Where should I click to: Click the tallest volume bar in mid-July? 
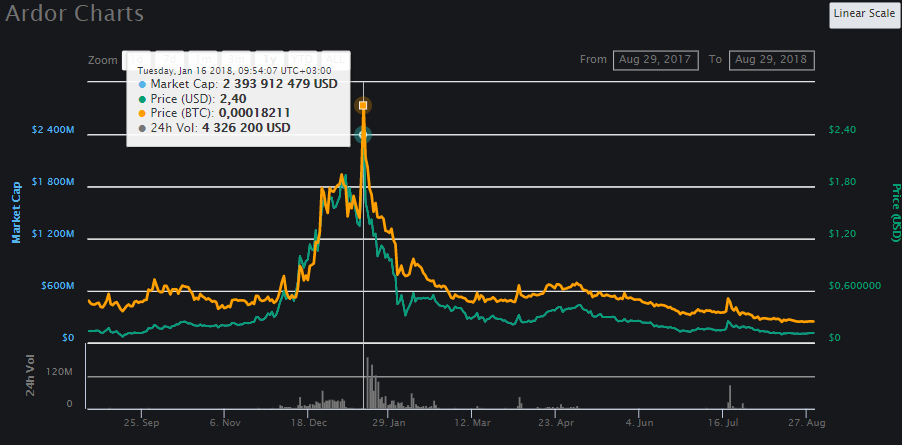[x=730, y=397]
